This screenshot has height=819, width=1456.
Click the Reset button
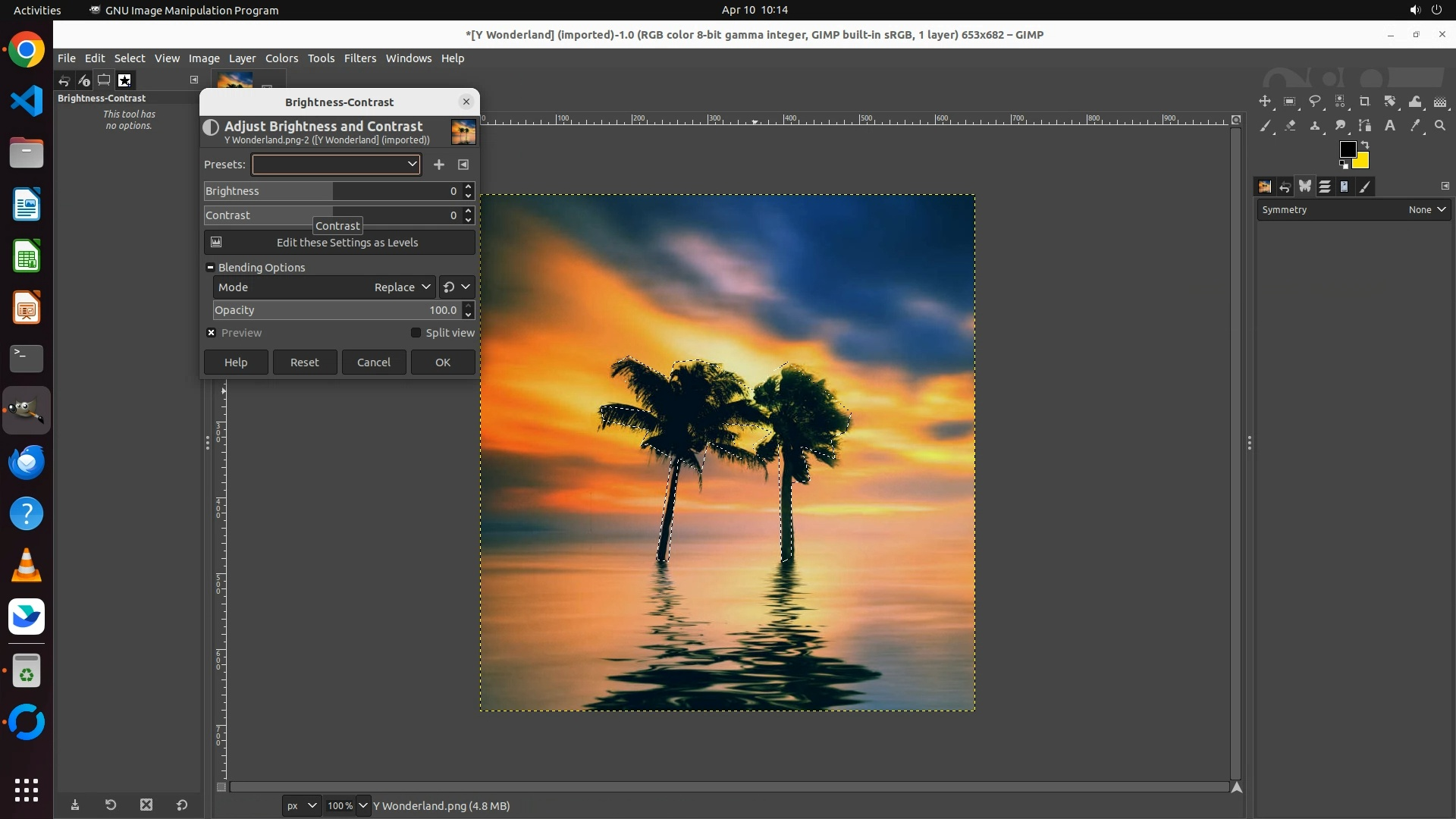(x=304, y=362)
